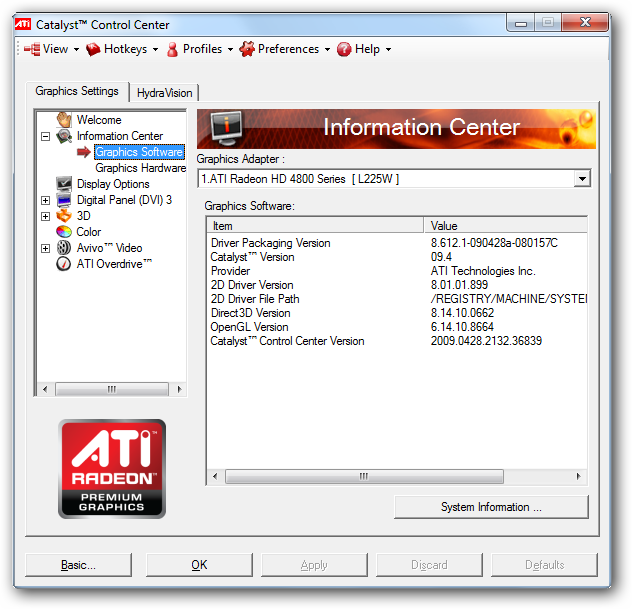This screenshot has width=632, height=609.
Task: Expand the 3D tree node
Action: coord(46,216)
